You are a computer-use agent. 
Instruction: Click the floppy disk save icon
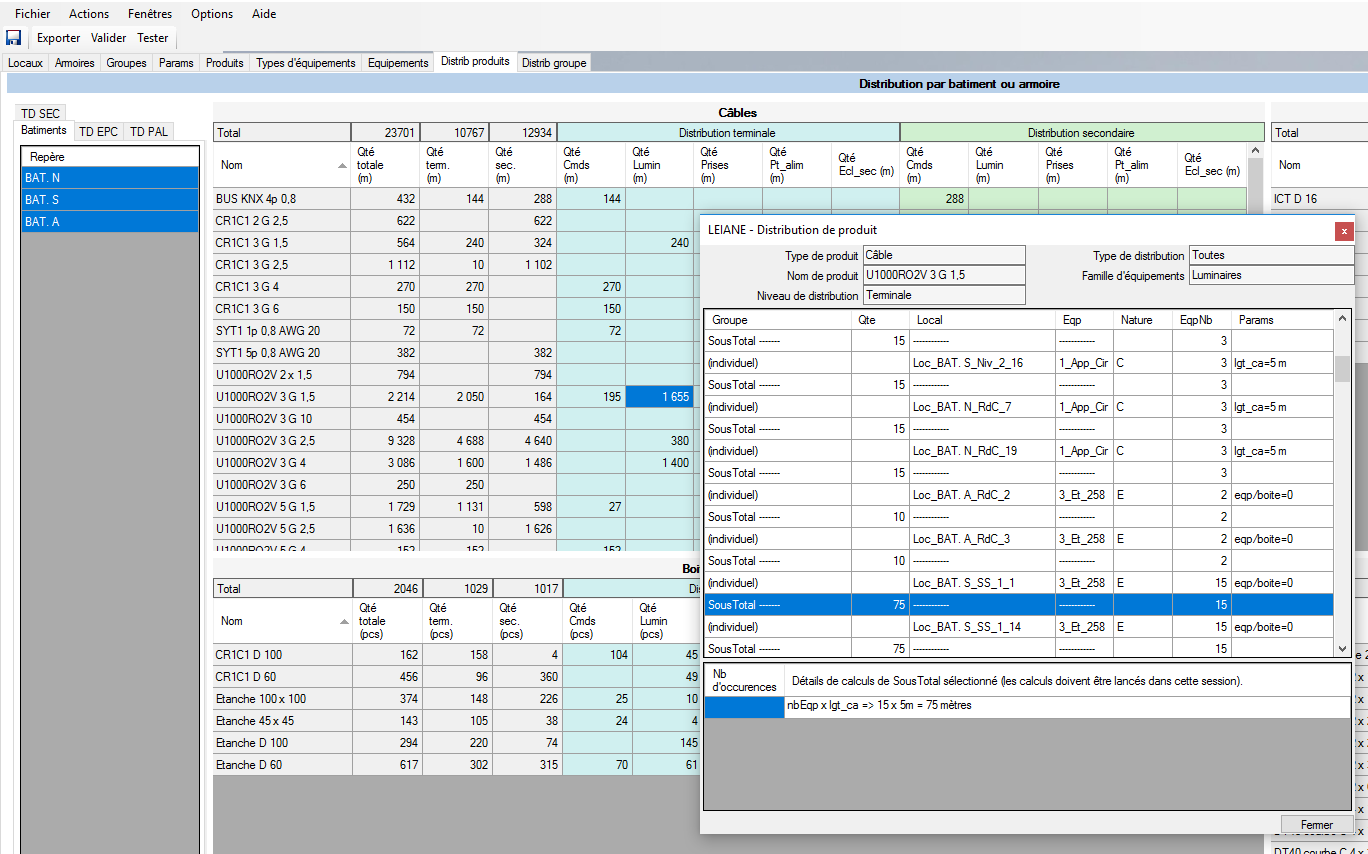13,38
